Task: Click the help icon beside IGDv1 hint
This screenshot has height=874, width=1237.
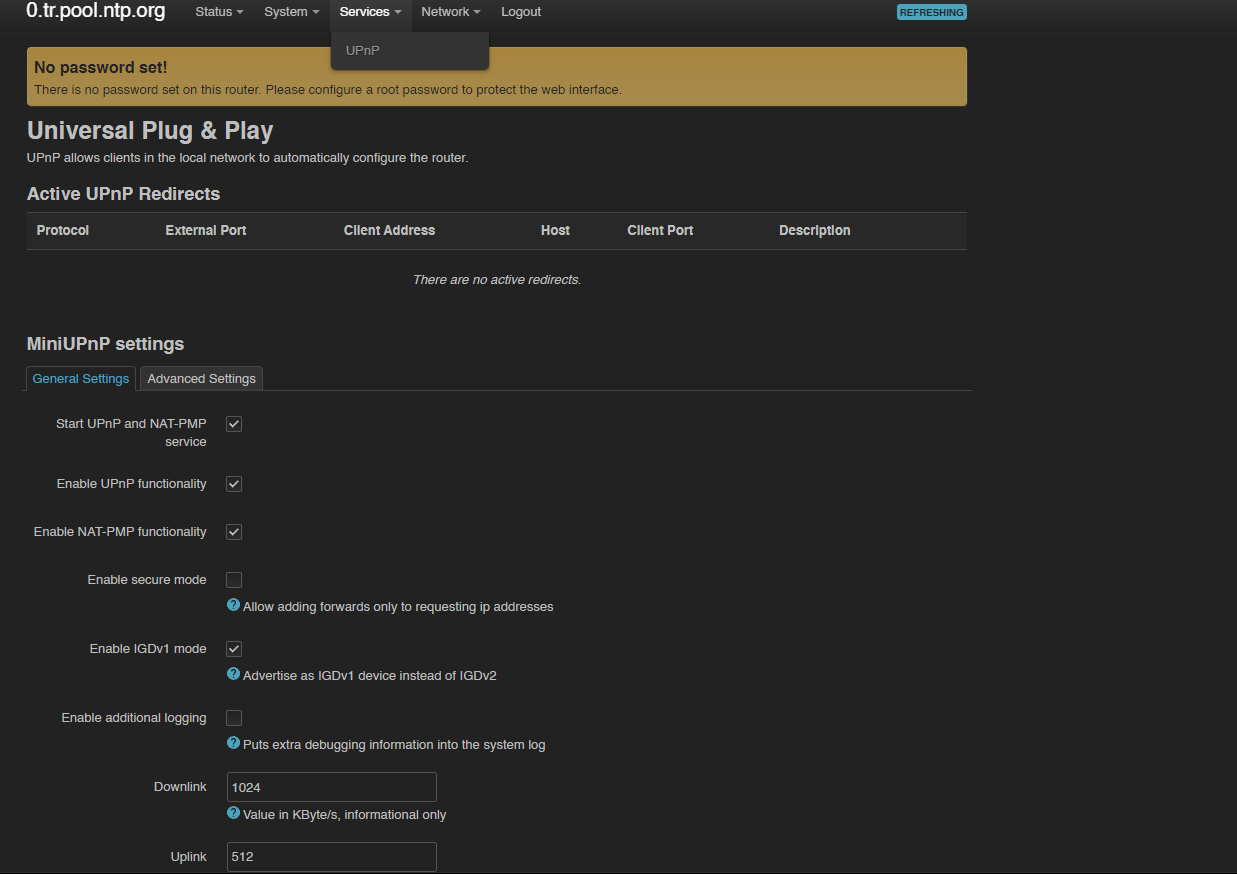Action: click(x=233, y=674)
